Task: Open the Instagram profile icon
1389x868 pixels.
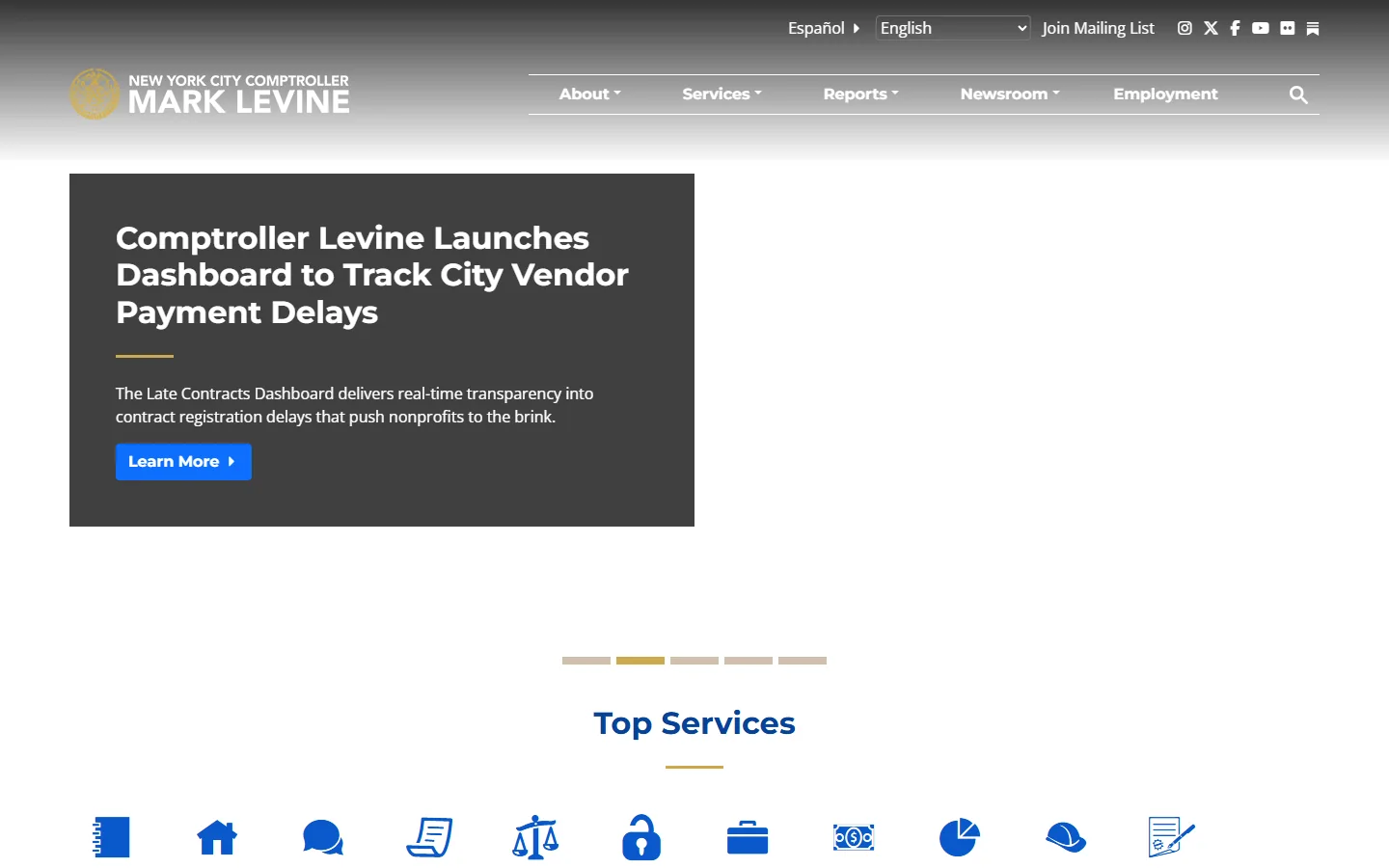Action: [1185, 28]
